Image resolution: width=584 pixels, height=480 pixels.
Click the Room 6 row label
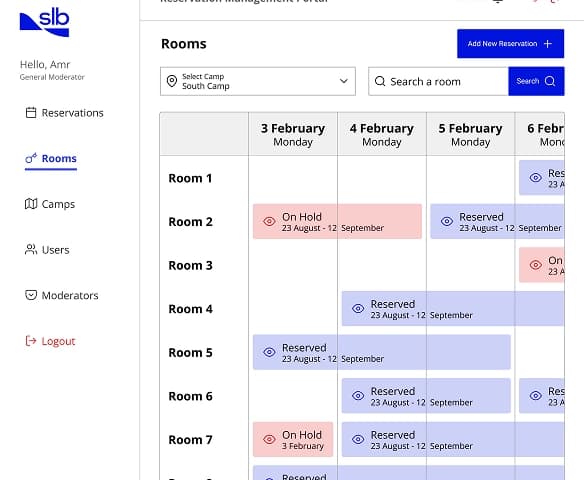[190, 396]
